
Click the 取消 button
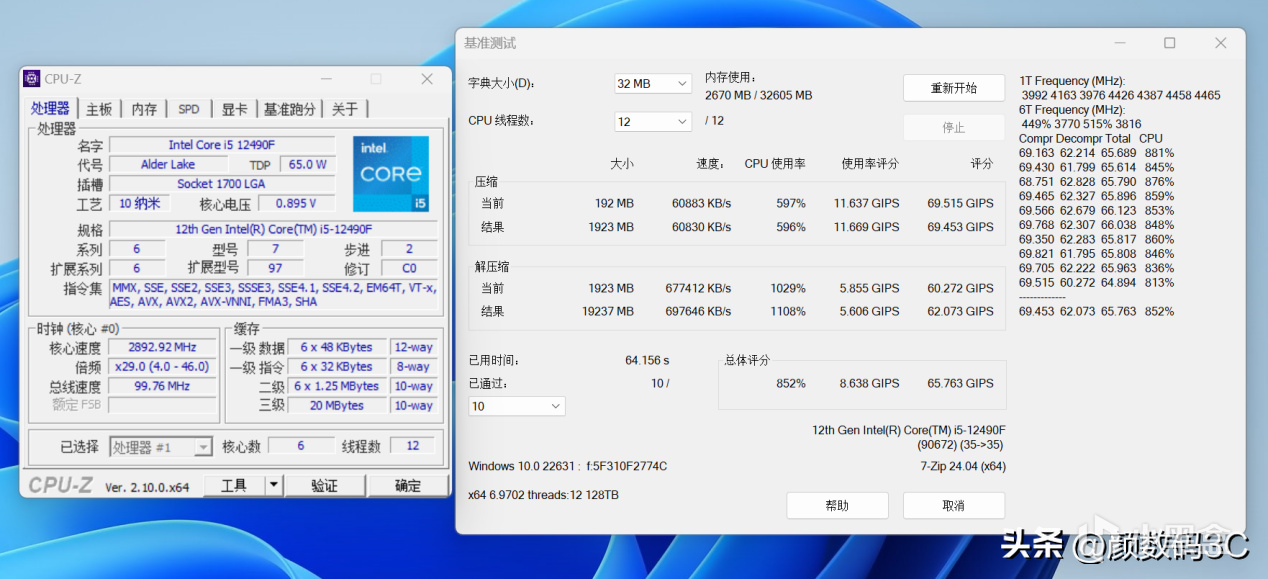click(x=954, y=506)
